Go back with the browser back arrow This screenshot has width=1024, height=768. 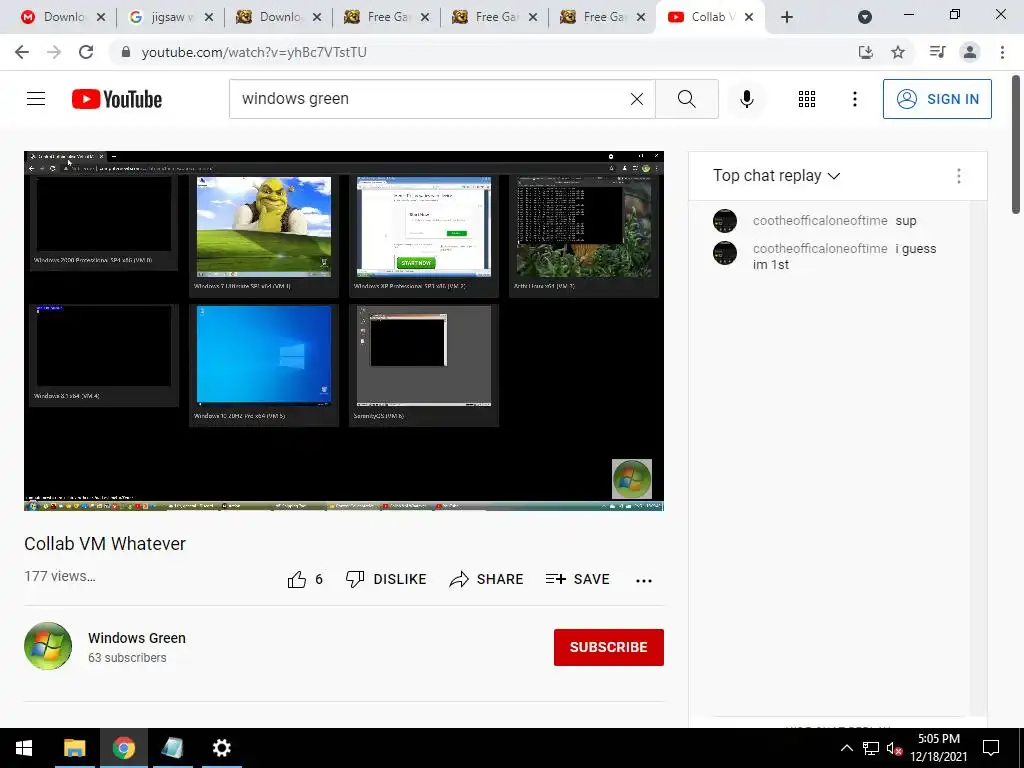22,52
